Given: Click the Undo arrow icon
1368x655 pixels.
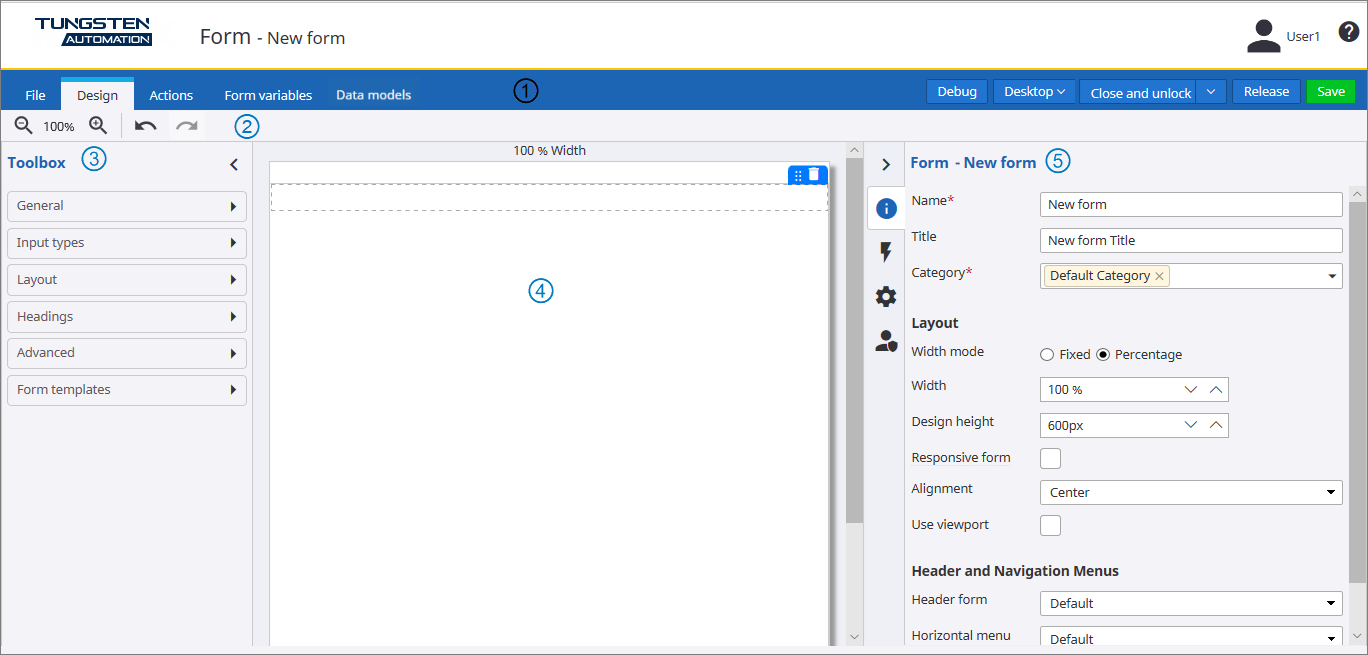Looking at the screenshot, I should (146, 125).
